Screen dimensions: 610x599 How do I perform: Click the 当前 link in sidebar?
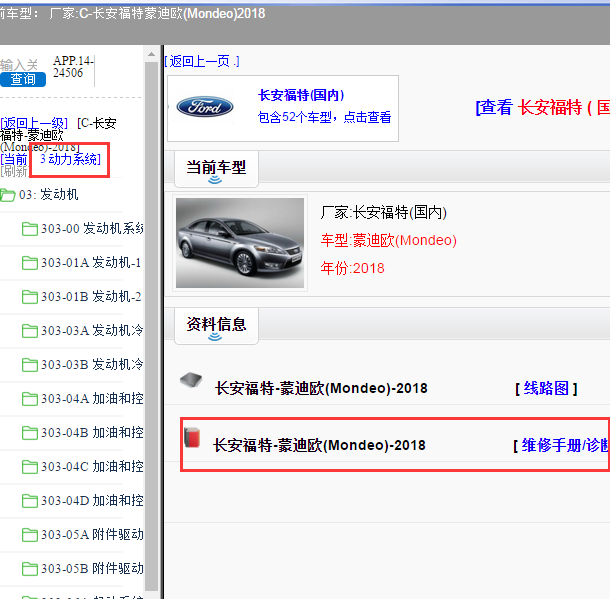pyautogui.click(x=14, y=159)
